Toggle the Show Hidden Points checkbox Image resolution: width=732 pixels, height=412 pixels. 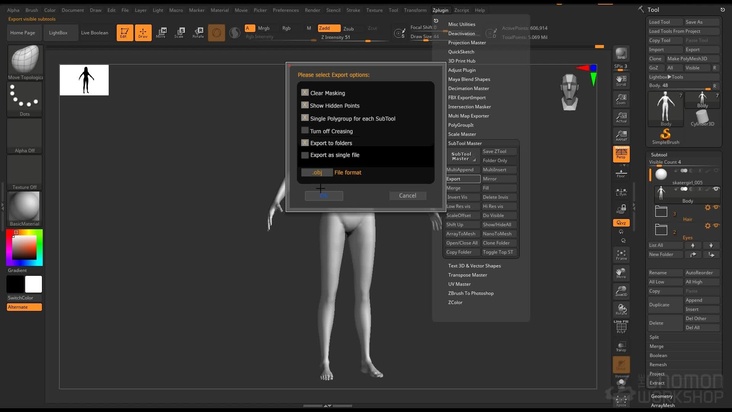(305, 105)
